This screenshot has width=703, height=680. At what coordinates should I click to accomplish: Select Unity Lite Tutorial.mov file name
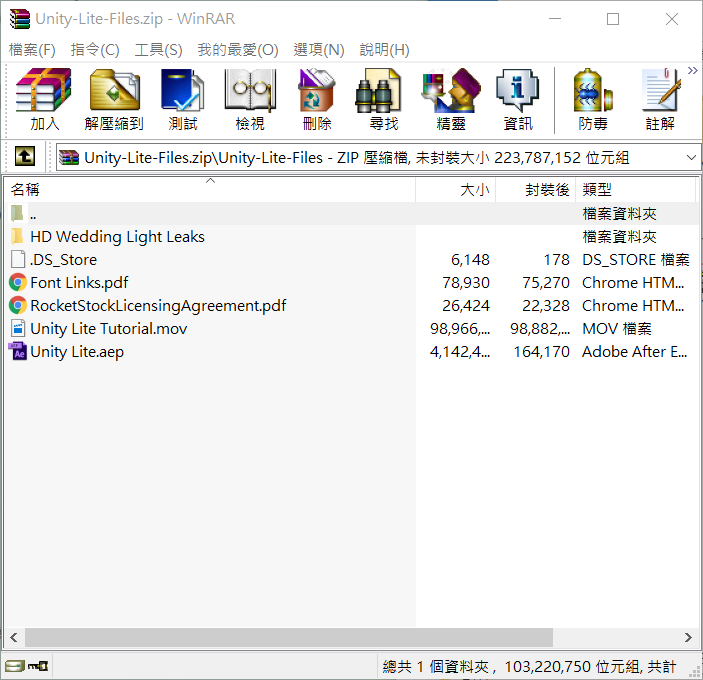(x=109, y=329)
